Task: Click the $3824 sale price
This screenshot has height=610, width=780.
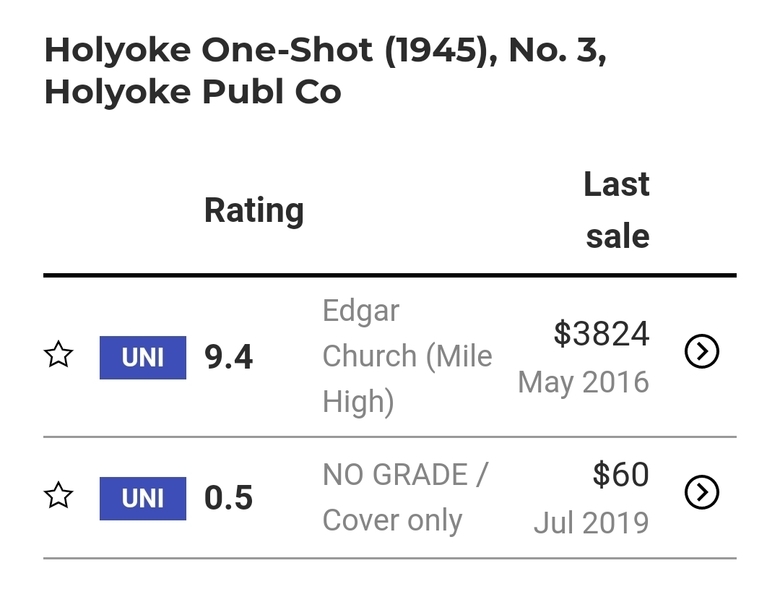Action: (x=601, y=333)
